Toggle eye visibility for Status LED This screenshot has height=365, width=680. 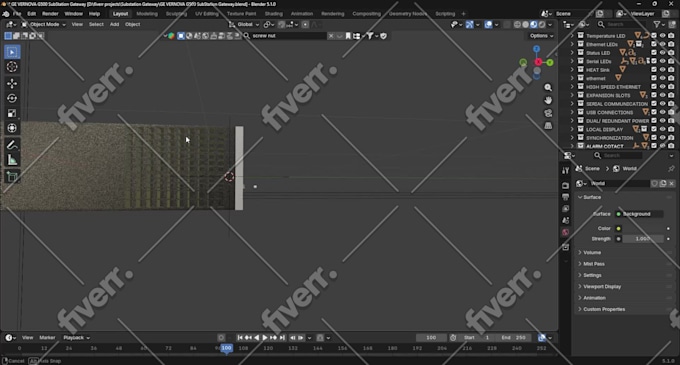[x=662, y=52]
